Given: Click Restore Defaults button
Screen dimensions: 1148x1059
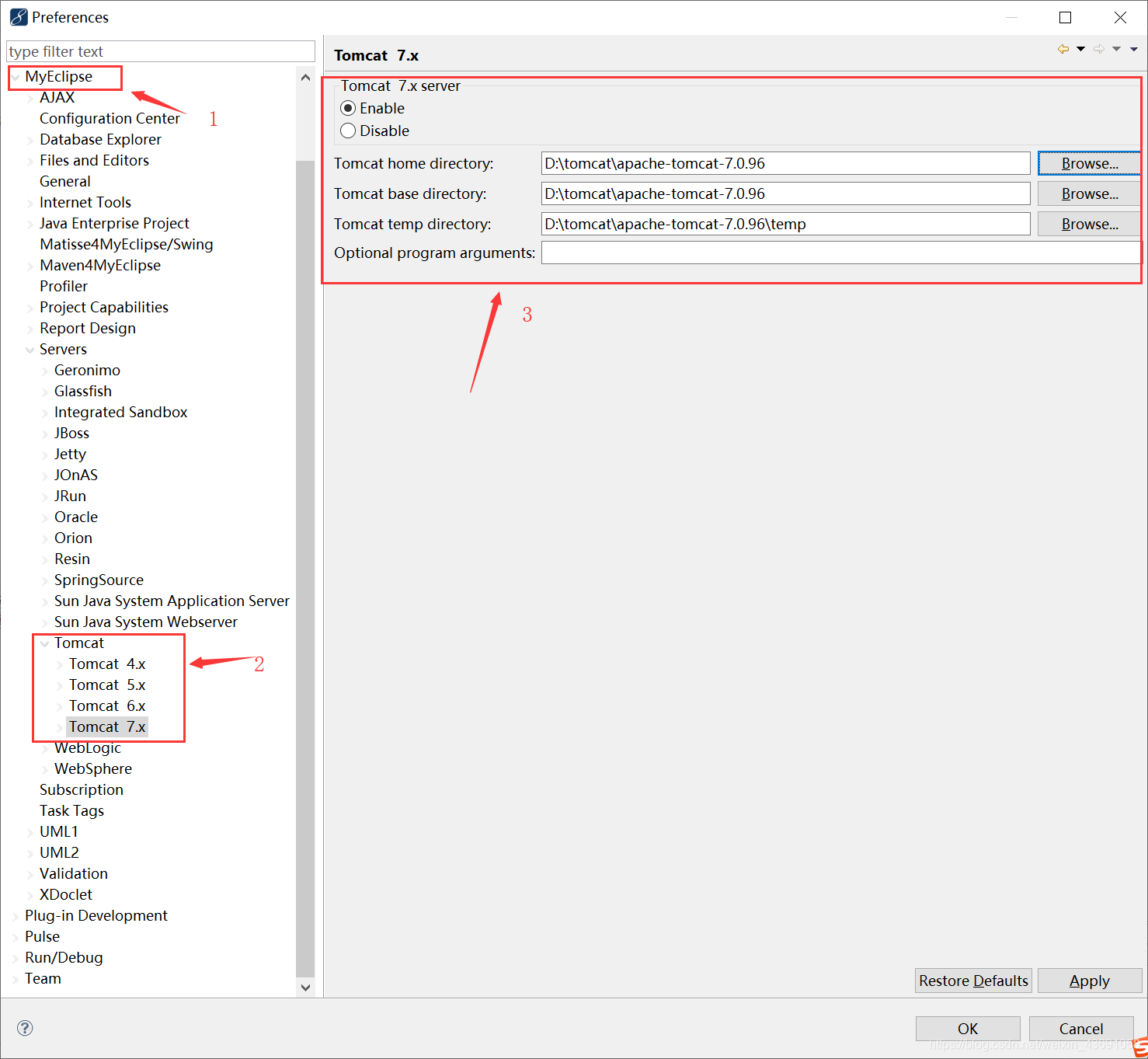Looking at the screenshot, I should point(972,981).
